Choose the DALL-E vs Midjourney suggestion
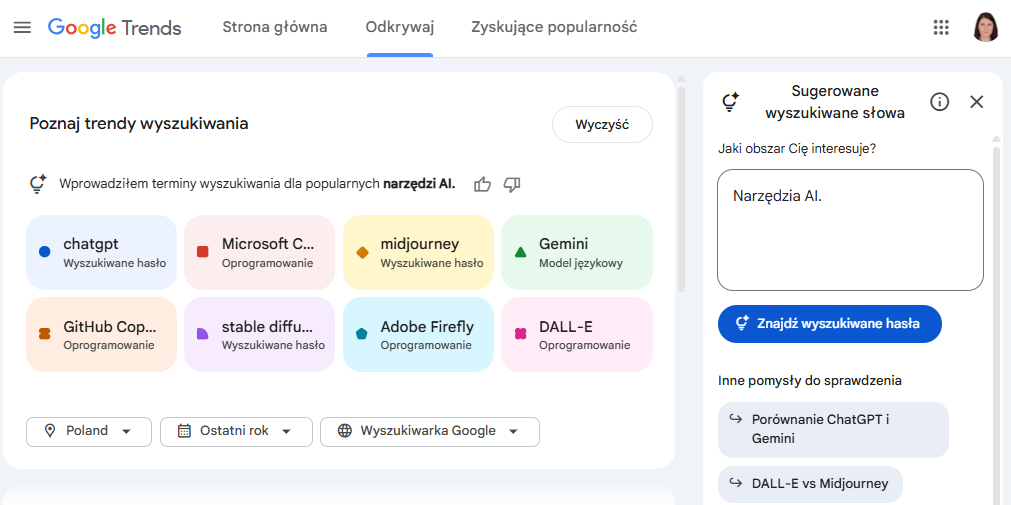This screenshot has height=505, width=1011. click(x=810, y=484)
